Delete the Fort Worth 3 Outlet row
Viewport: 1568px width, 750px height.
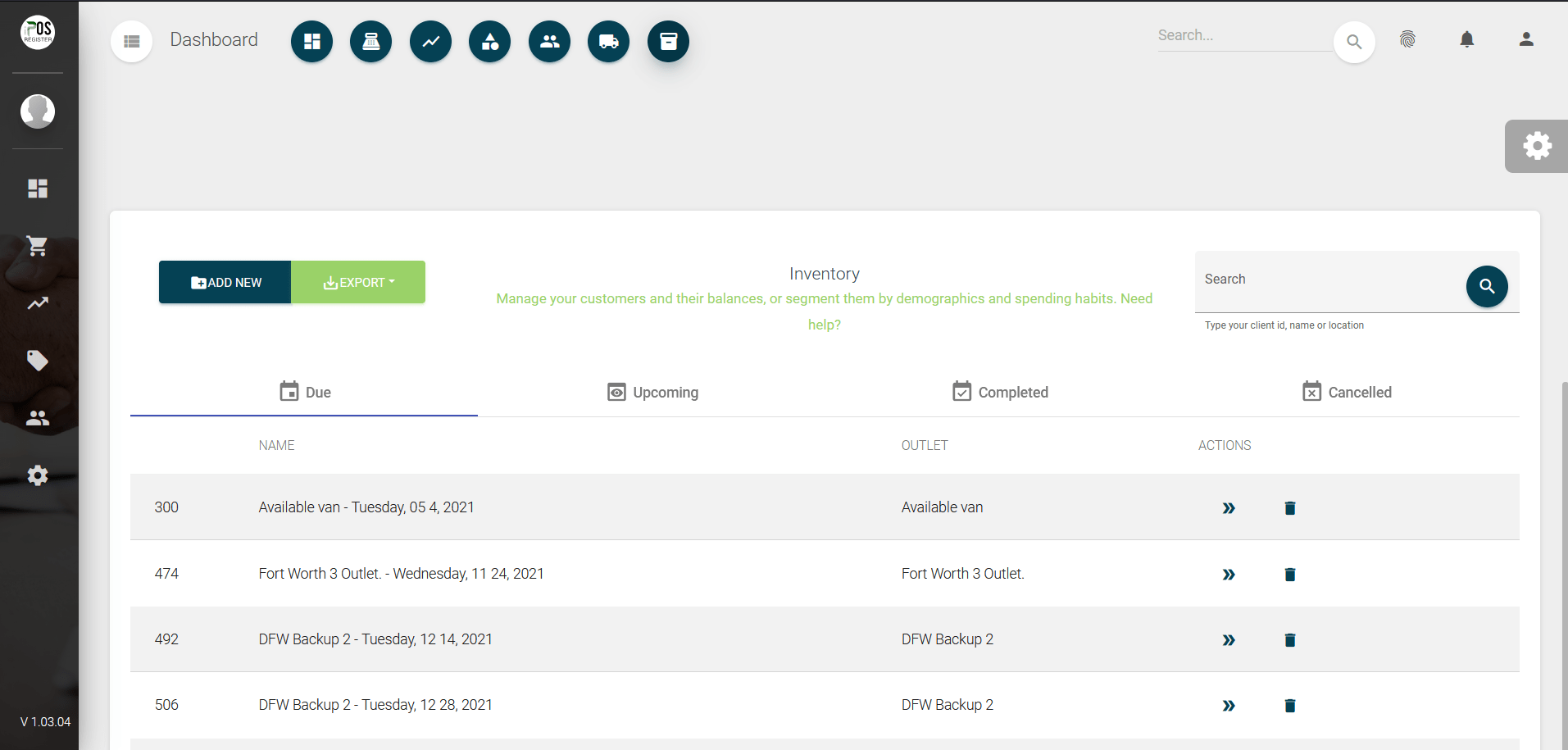click(1289, 575)
